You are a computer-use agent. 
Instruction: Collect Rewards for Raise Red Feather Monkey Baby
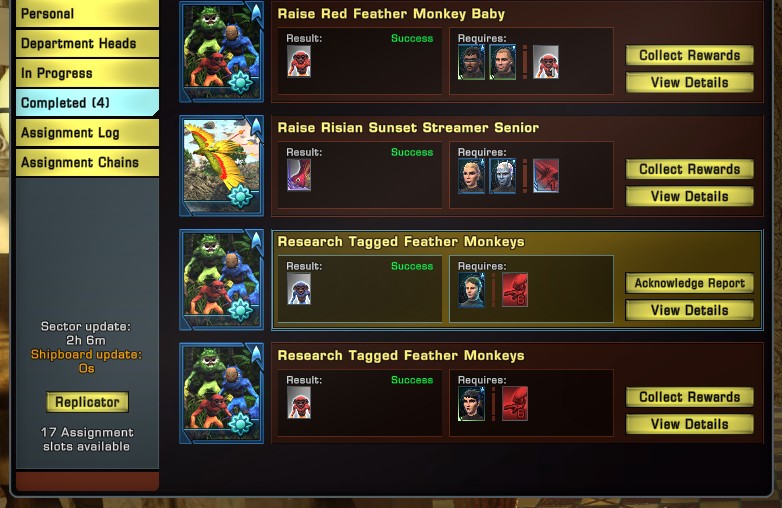pyautogui.click(x=689, y=55)
